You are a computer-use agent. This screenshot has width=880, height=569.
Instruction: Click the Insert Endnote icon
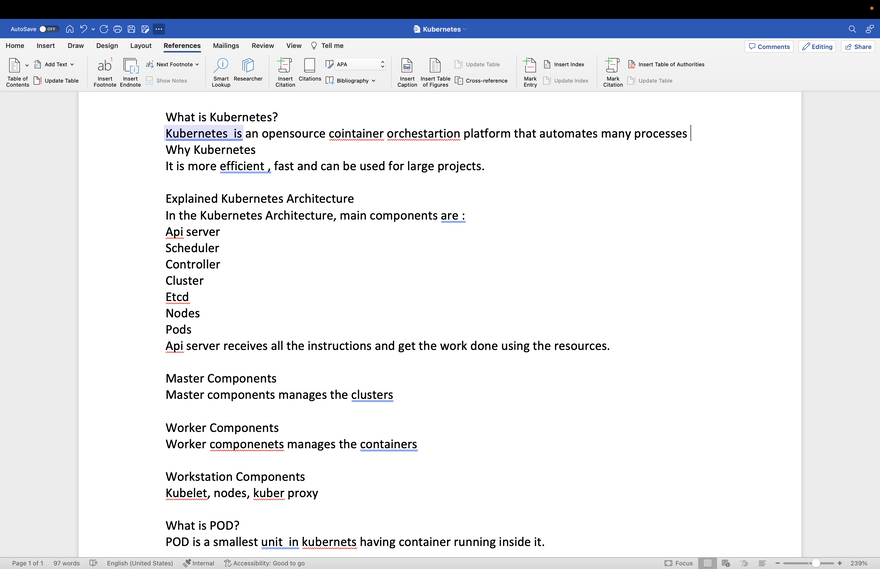point(130,66)
